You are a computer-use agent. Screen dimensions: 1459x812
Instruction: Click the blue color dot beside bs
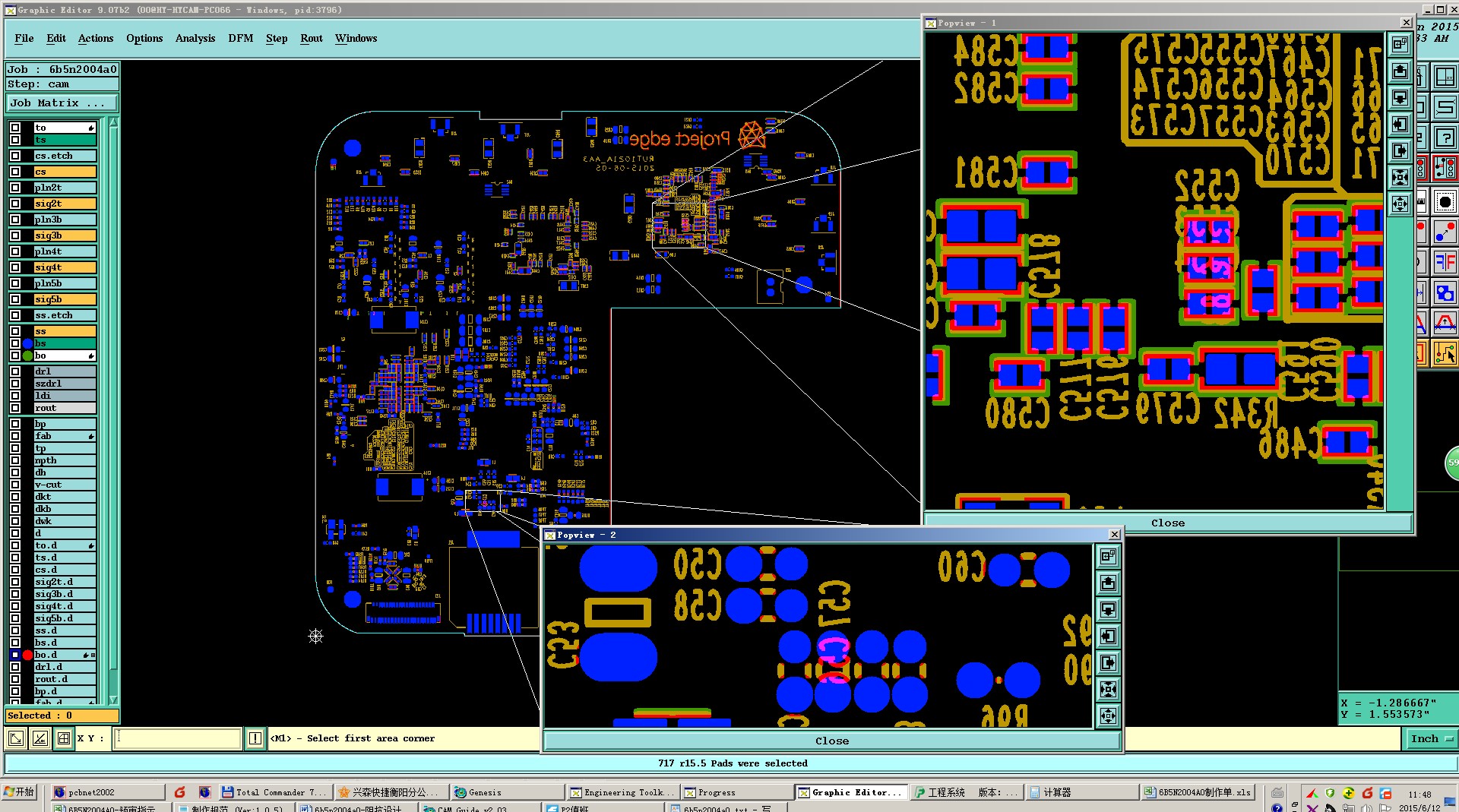click(x=28, y=343)
